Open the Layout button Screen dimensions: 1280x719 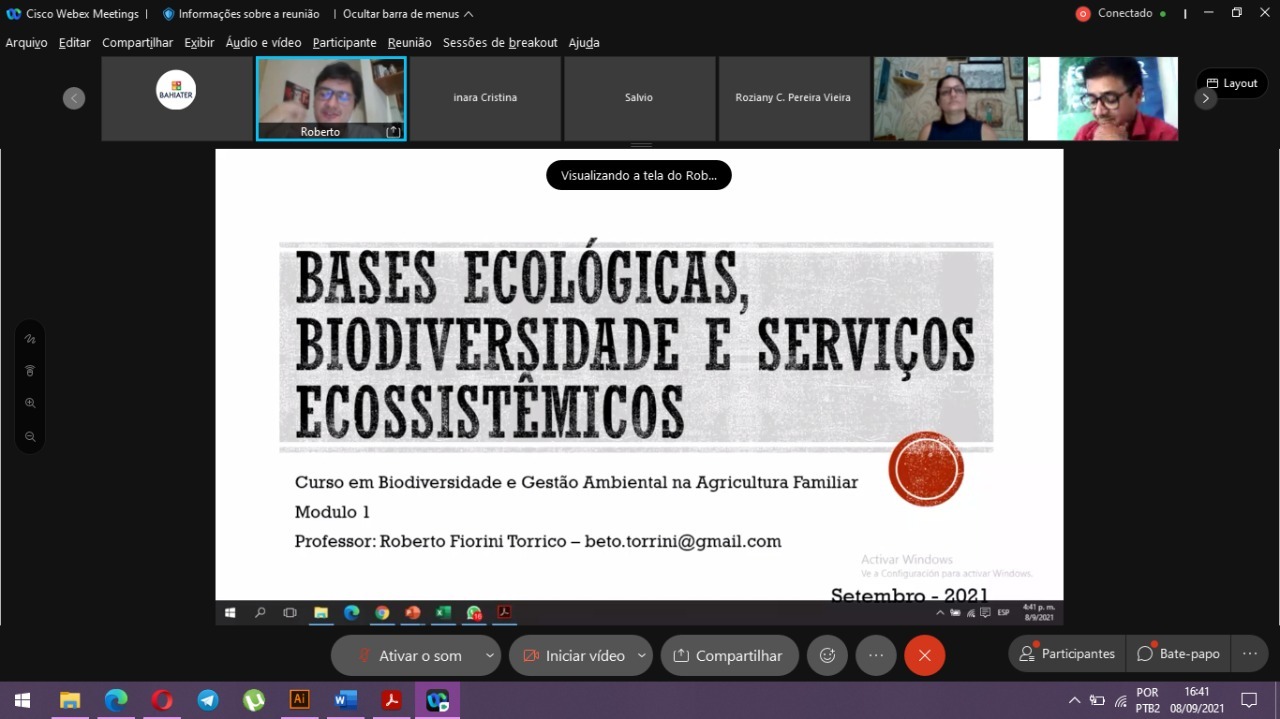point(1232,83)
